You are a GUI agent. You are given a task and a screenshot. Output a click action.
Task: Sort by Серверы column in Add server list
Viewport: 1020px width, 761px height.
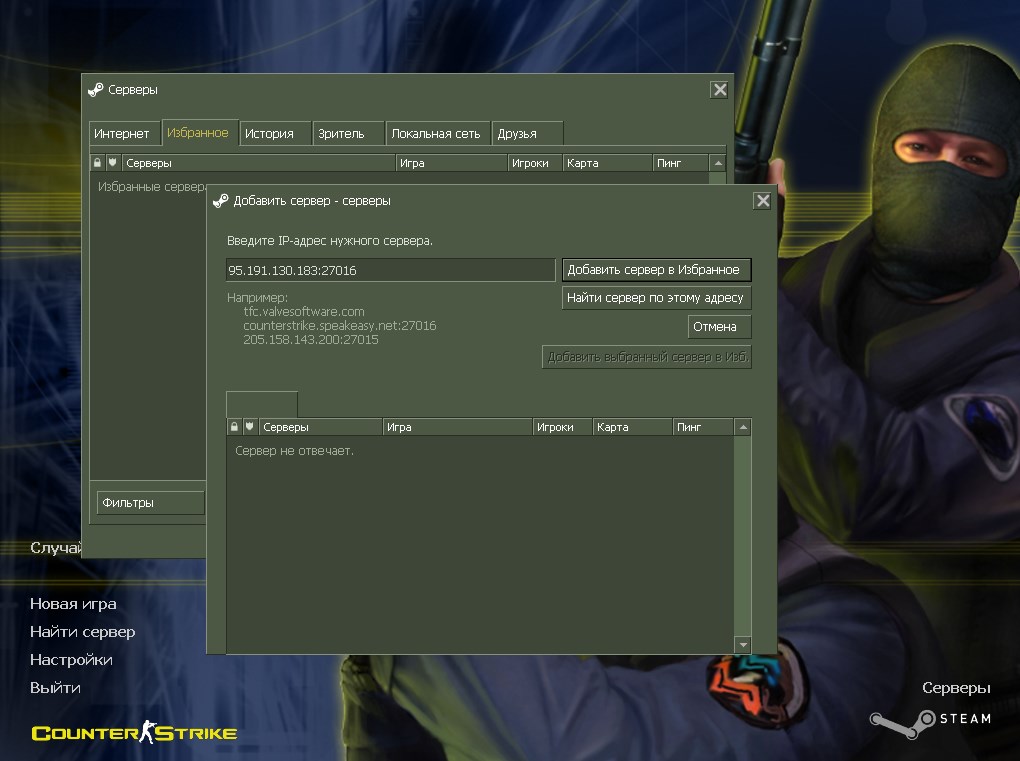320,427
